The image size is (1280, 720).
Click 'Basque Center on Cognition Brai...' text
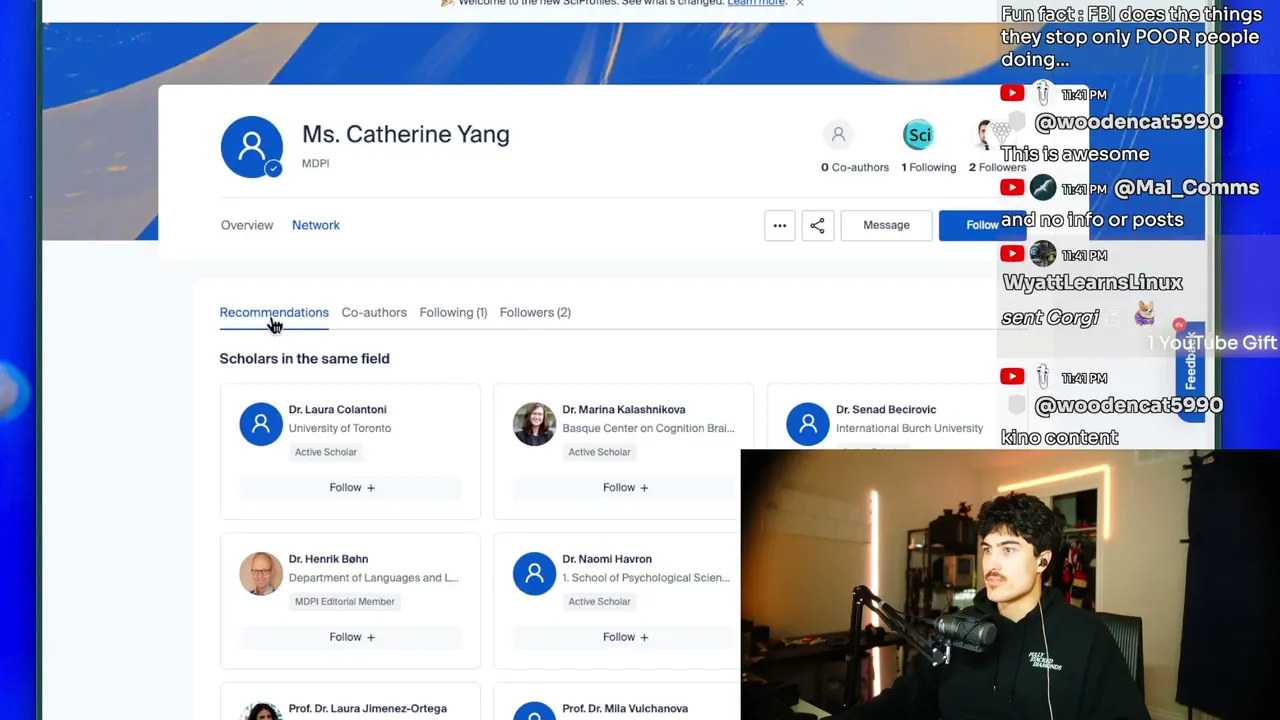coord(648,428)
